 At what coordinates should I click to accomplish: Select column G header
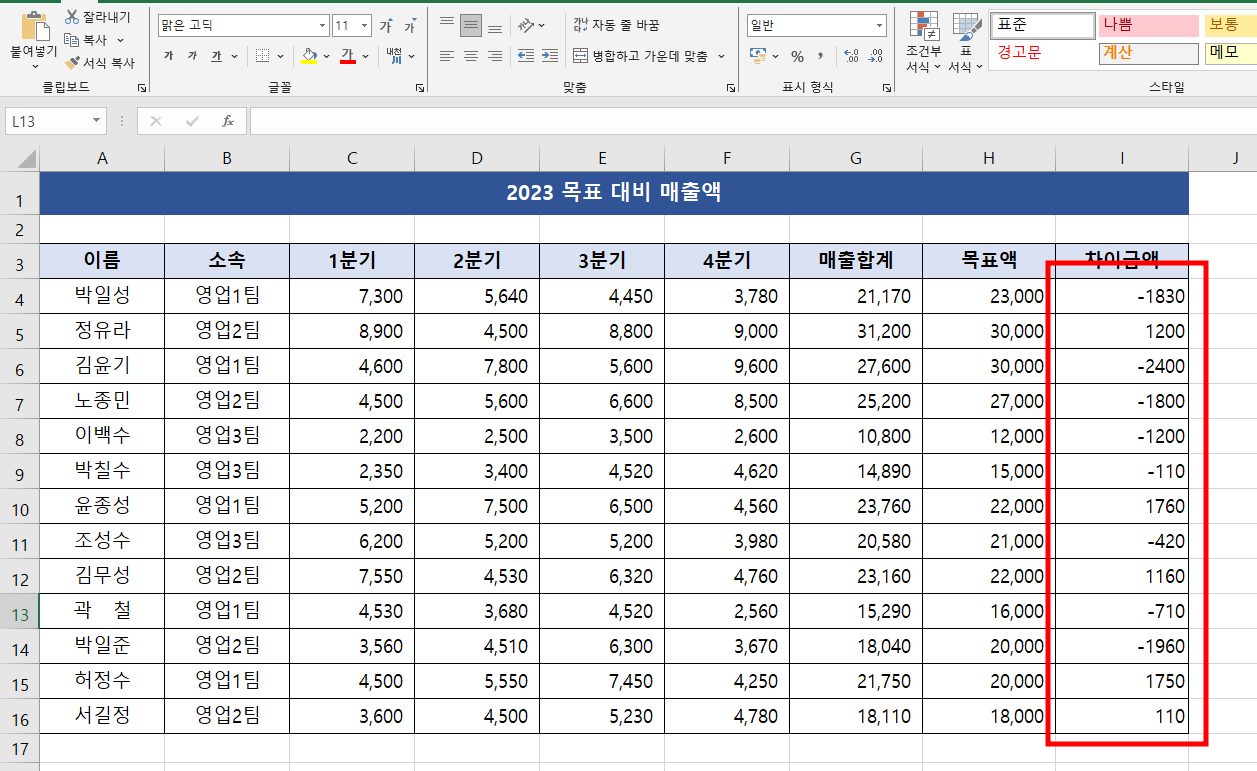point(856,158)
